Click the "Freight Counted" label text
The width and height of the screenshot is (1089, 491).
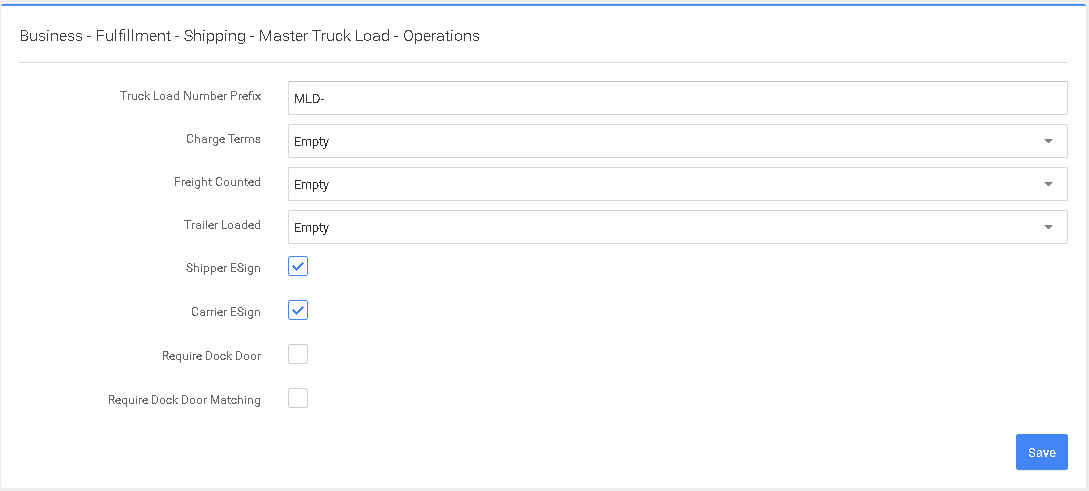217,182
